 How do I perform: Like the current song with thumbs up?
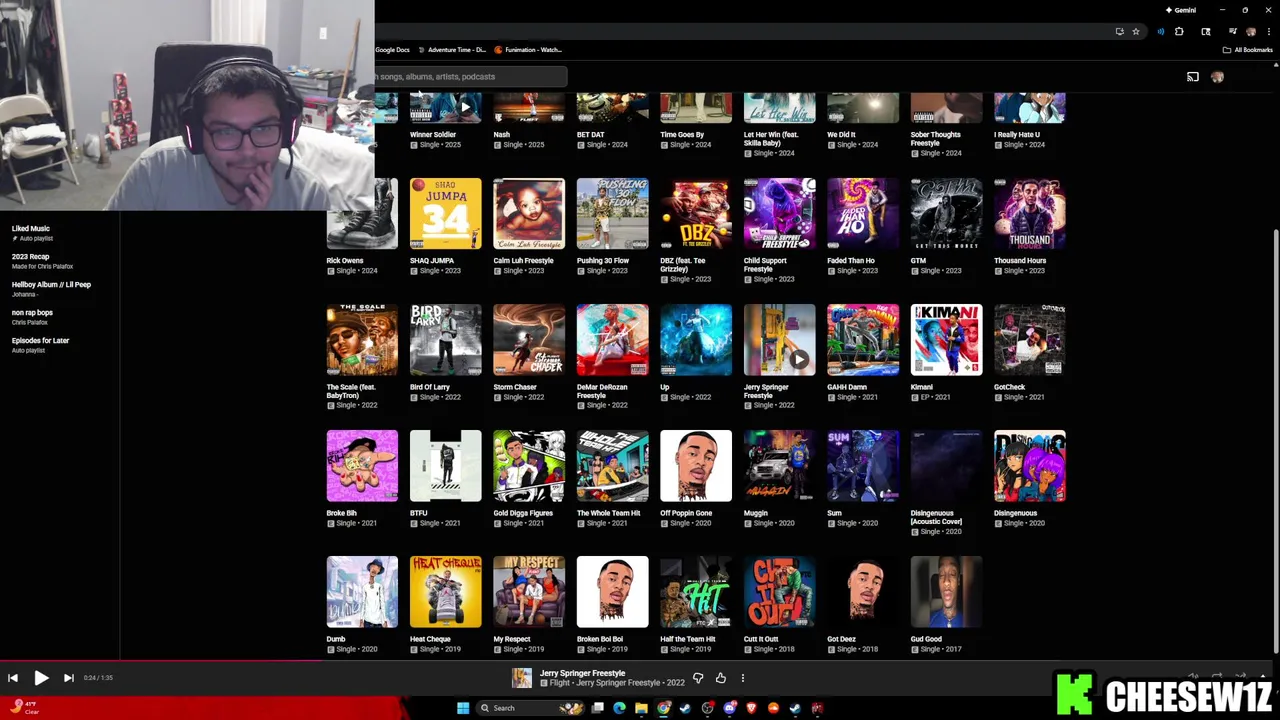click(x=720, y=678)
